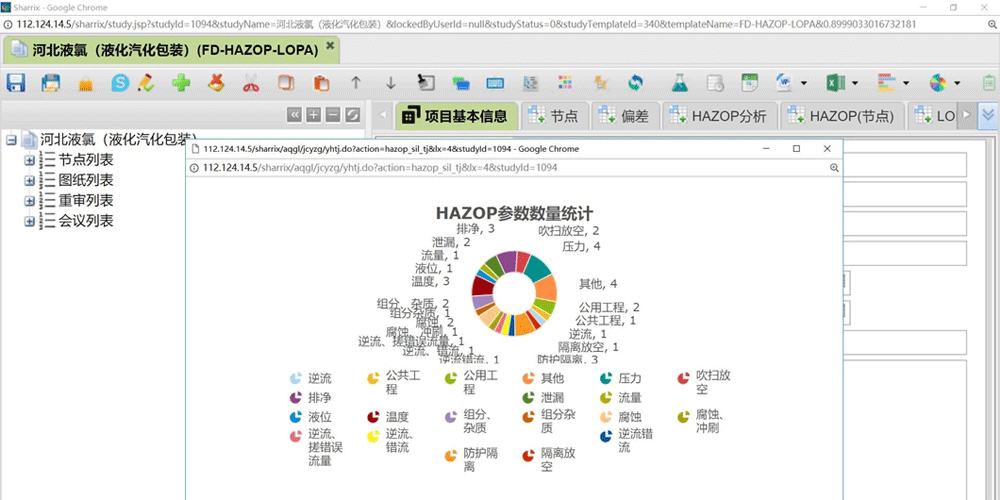Image resolution: width=1000 pixels, height=500 pixels.
Task: Collapse the 河北液氯 root tree node
Action: pos(11,140)
